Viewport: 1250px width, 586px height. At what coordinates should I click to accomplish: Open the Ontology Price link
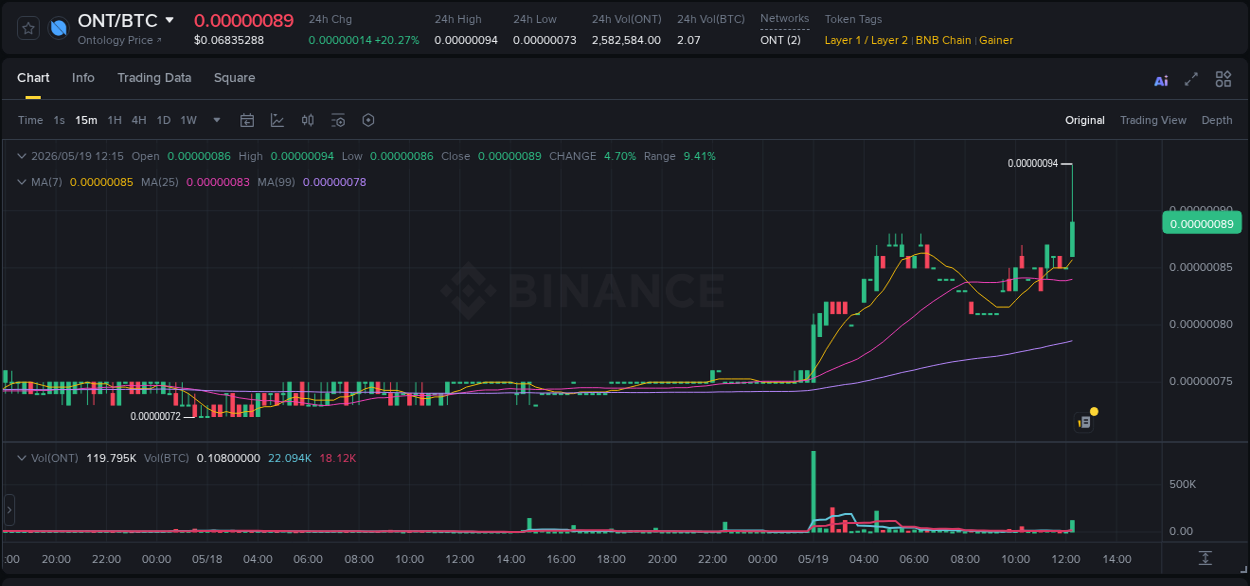[x=119, y=40]
